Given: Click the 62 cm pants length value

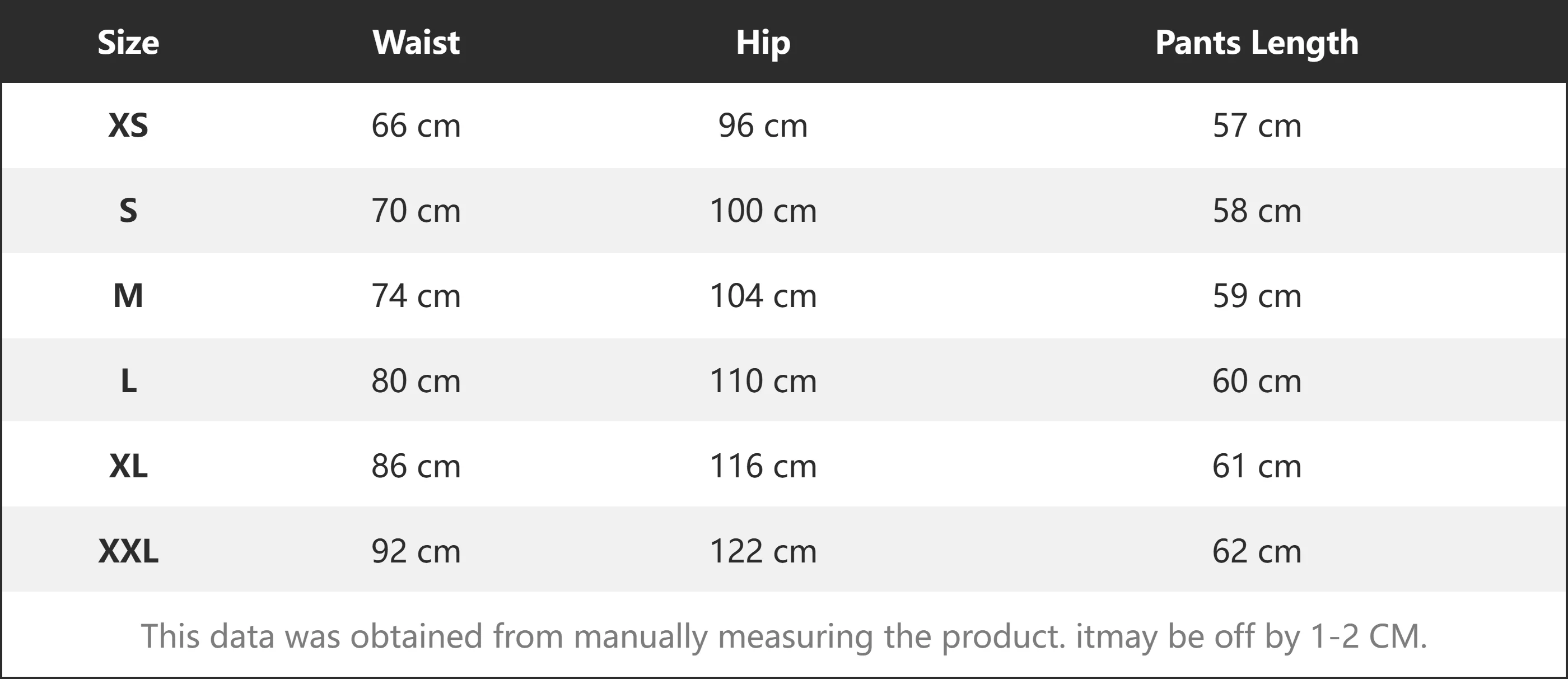Looking at the screenshot, I should 1256,552.
